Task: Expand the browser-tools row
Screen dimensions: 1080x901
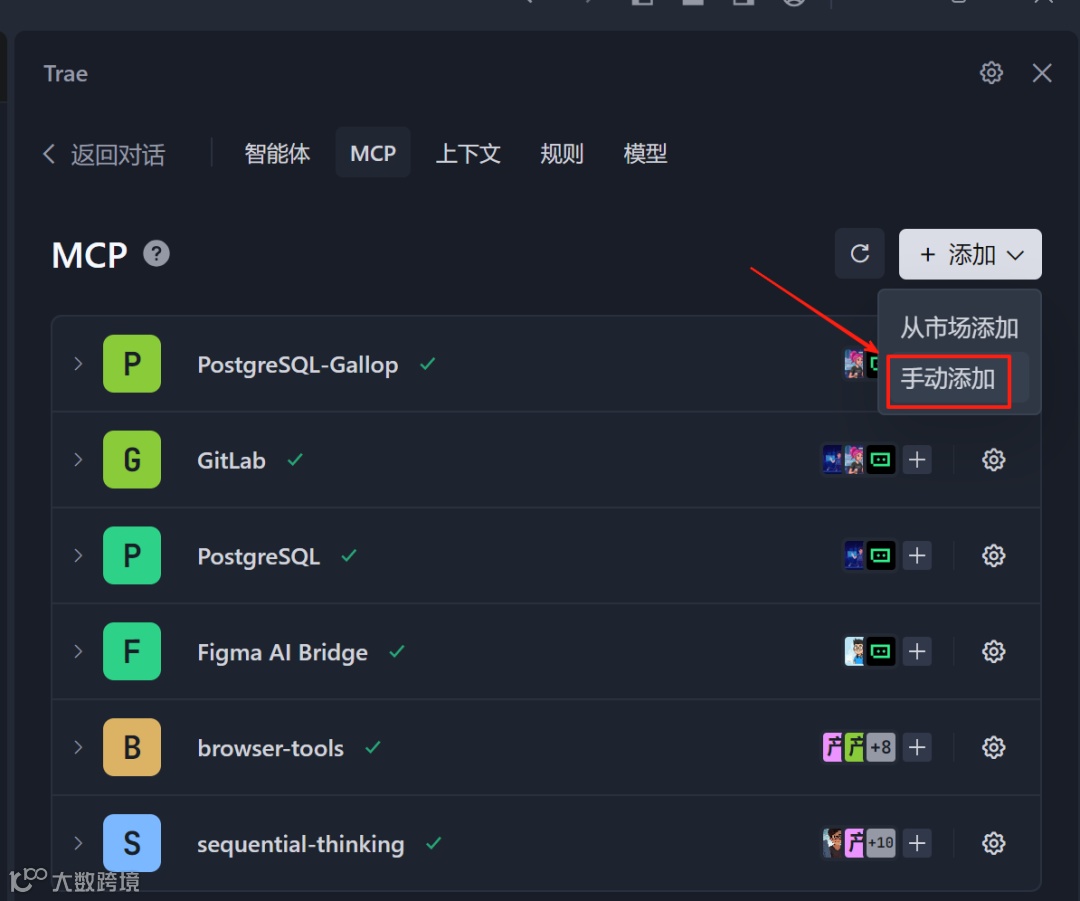Action: [78, 747]
